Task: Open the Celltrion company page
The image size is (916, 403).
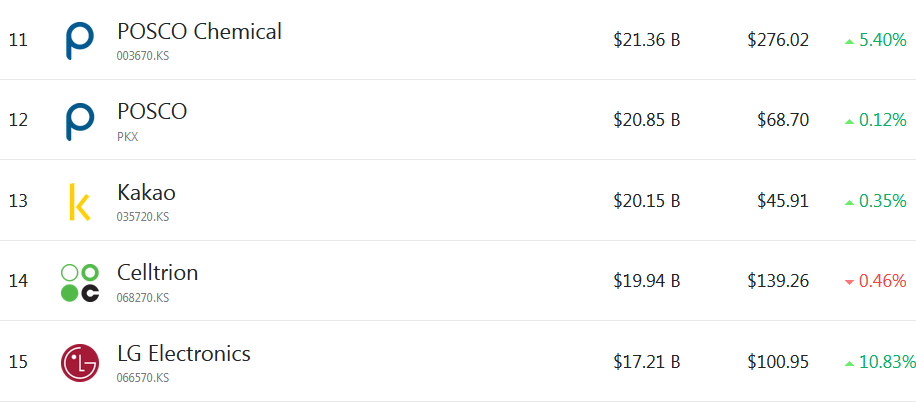Action: point(157,272)
